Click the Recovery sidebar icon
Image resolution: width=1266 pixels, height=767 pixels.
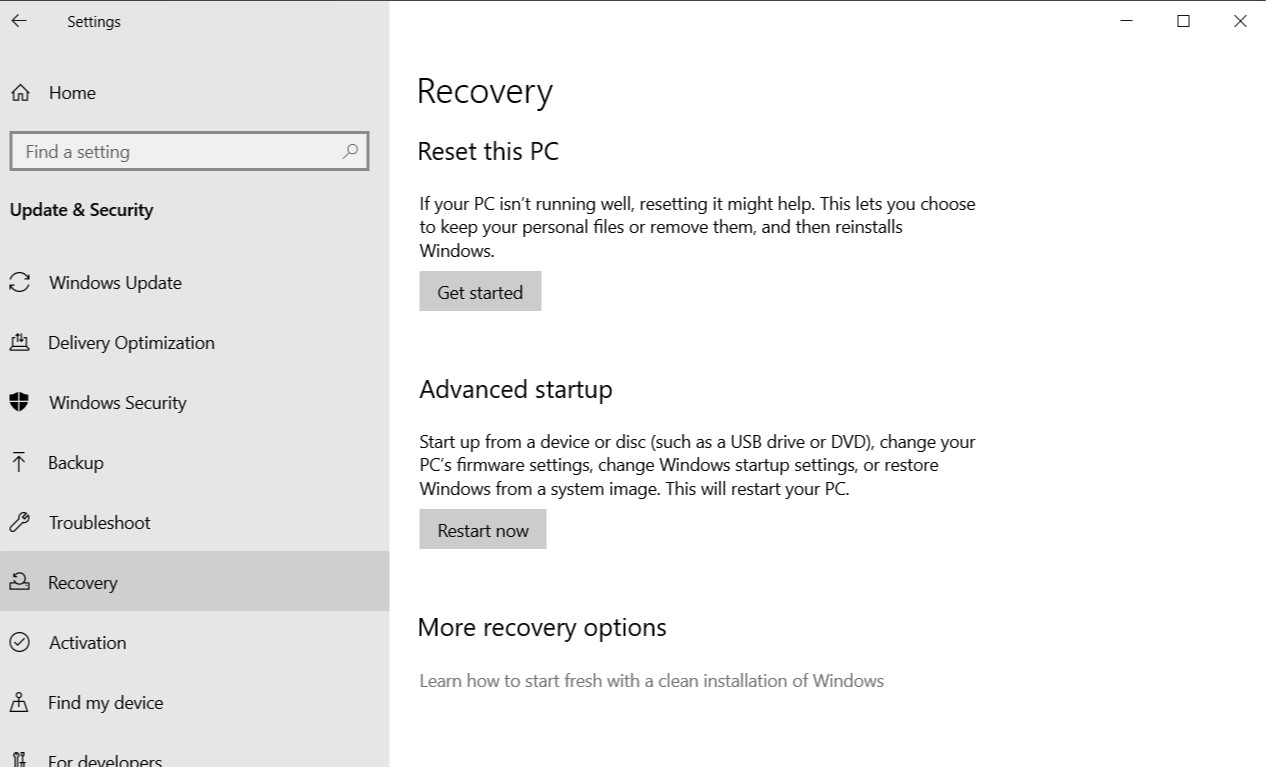pos(19,582)
